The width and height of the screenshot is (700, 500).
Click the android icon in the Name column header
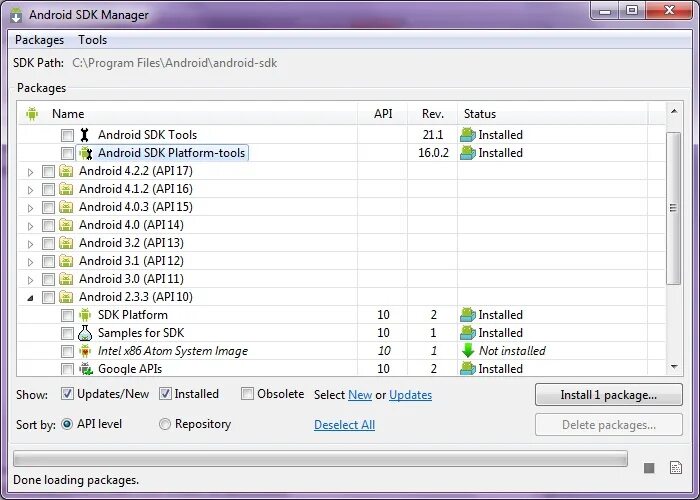click(32, 114)
